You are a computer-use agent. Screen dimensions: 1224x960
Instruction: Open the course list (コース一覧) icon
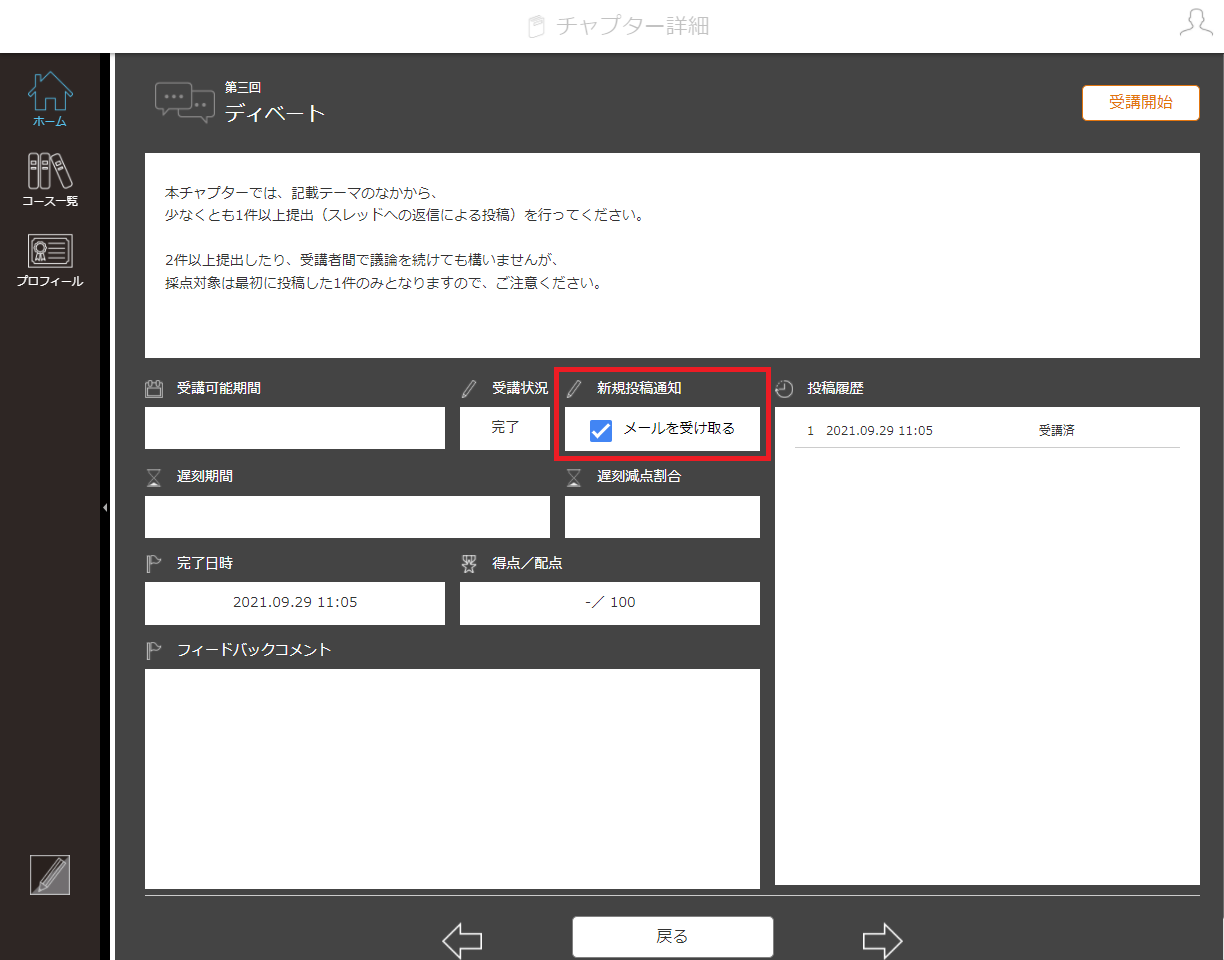(x=49, y=179)
